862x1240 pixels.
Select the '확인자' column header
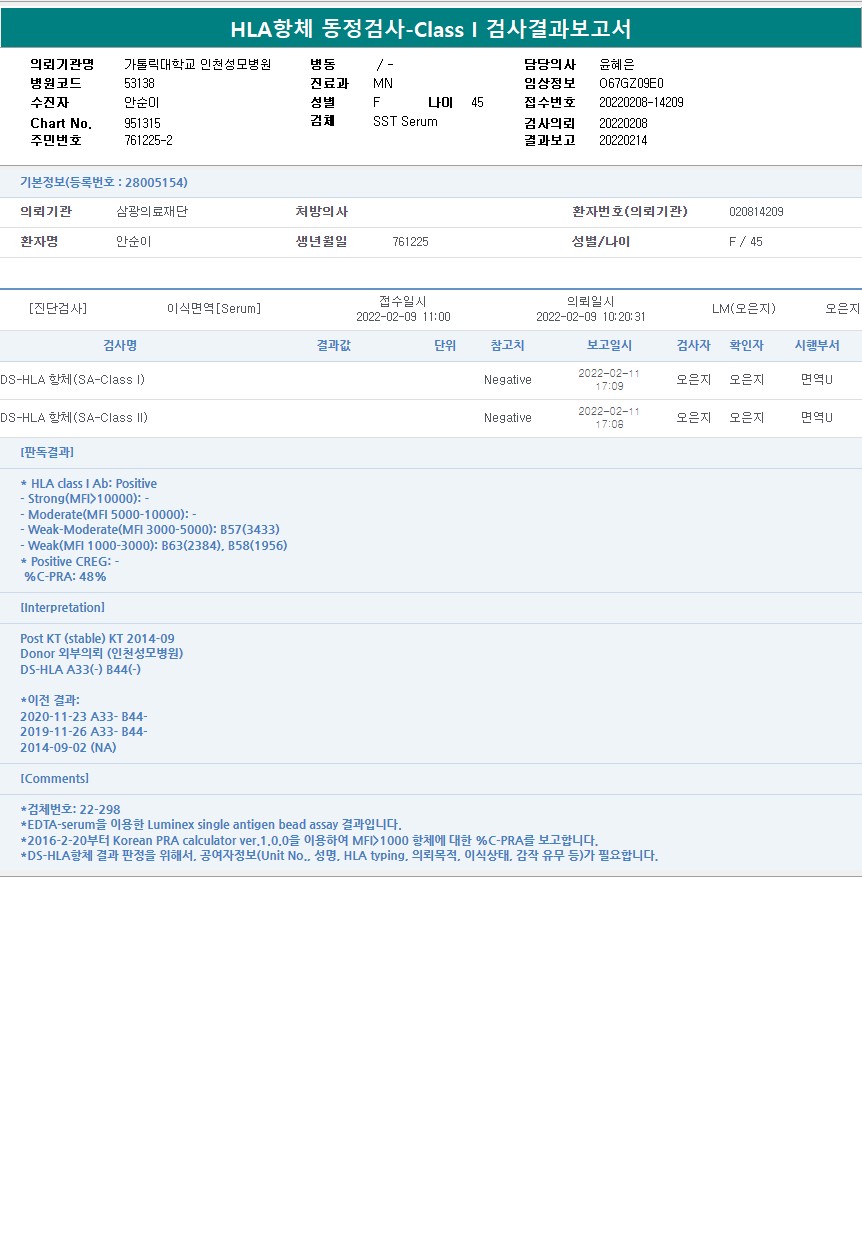pyautogui.click(x=747, y=345)
